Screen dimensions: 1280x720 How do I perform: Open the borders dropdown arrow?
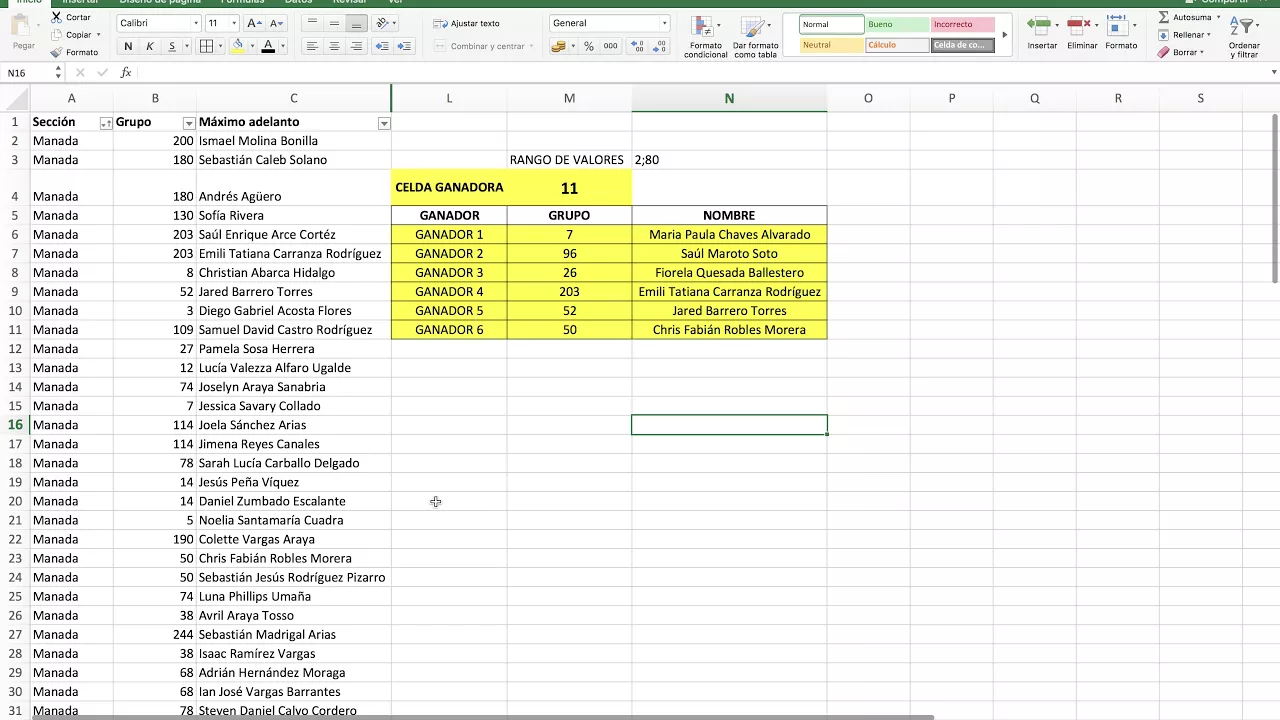(x=220, y=46)
